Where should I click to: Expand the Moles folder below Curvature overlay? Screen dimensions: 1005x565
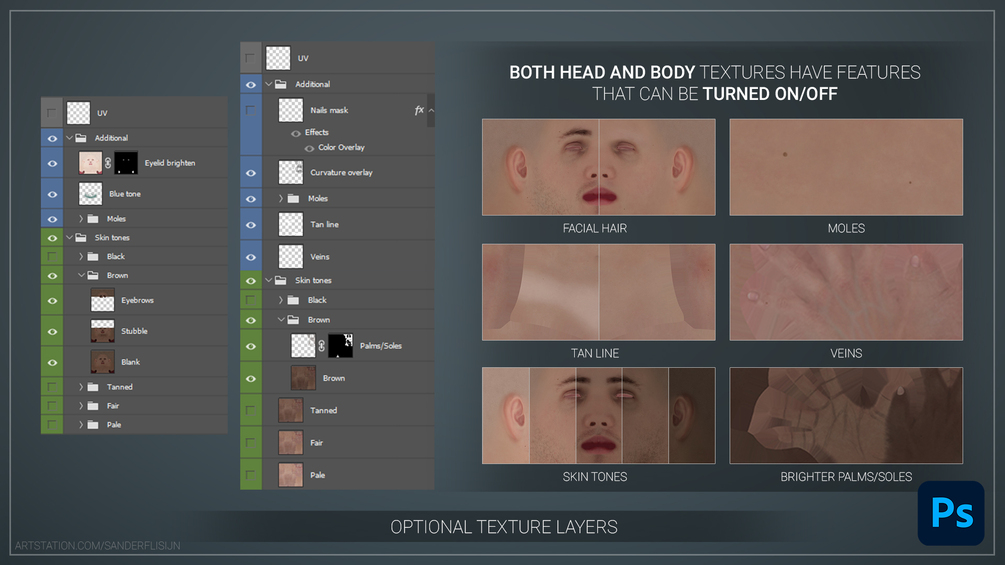tap(281, 199)
